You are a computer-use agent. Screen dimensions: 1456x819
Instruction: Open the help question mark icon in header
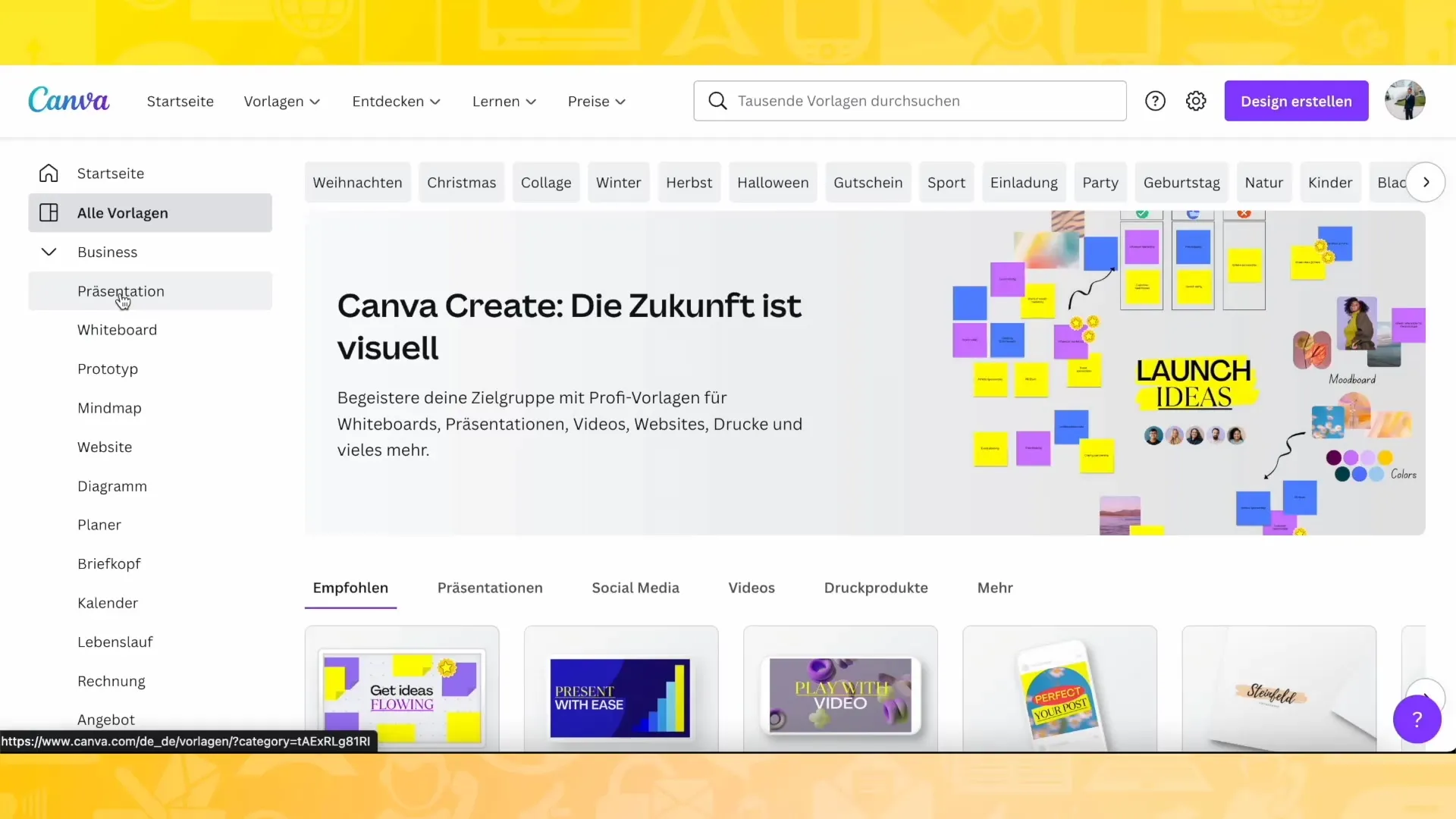[x=1155, y=101]
